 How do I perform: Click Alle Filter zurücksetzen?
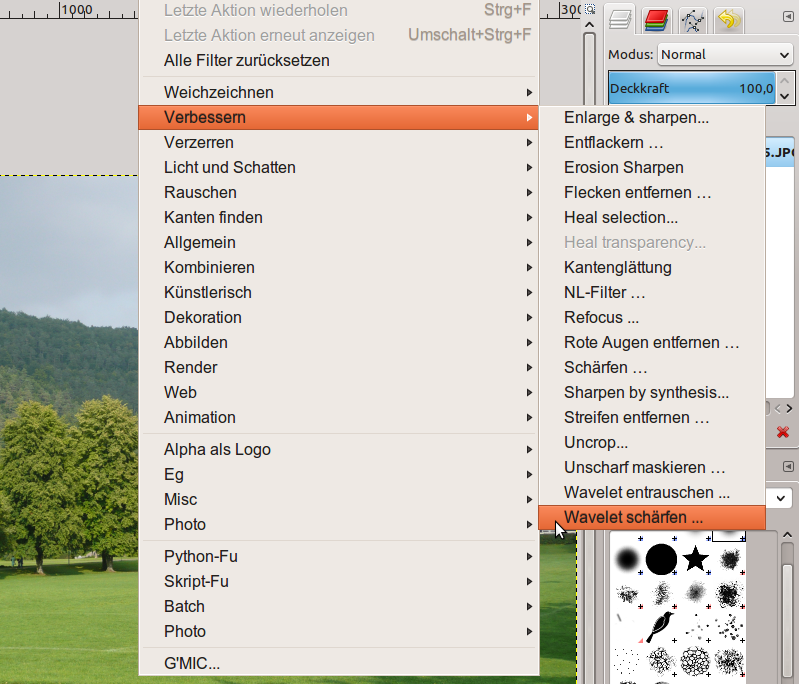(x=338, y=61)
